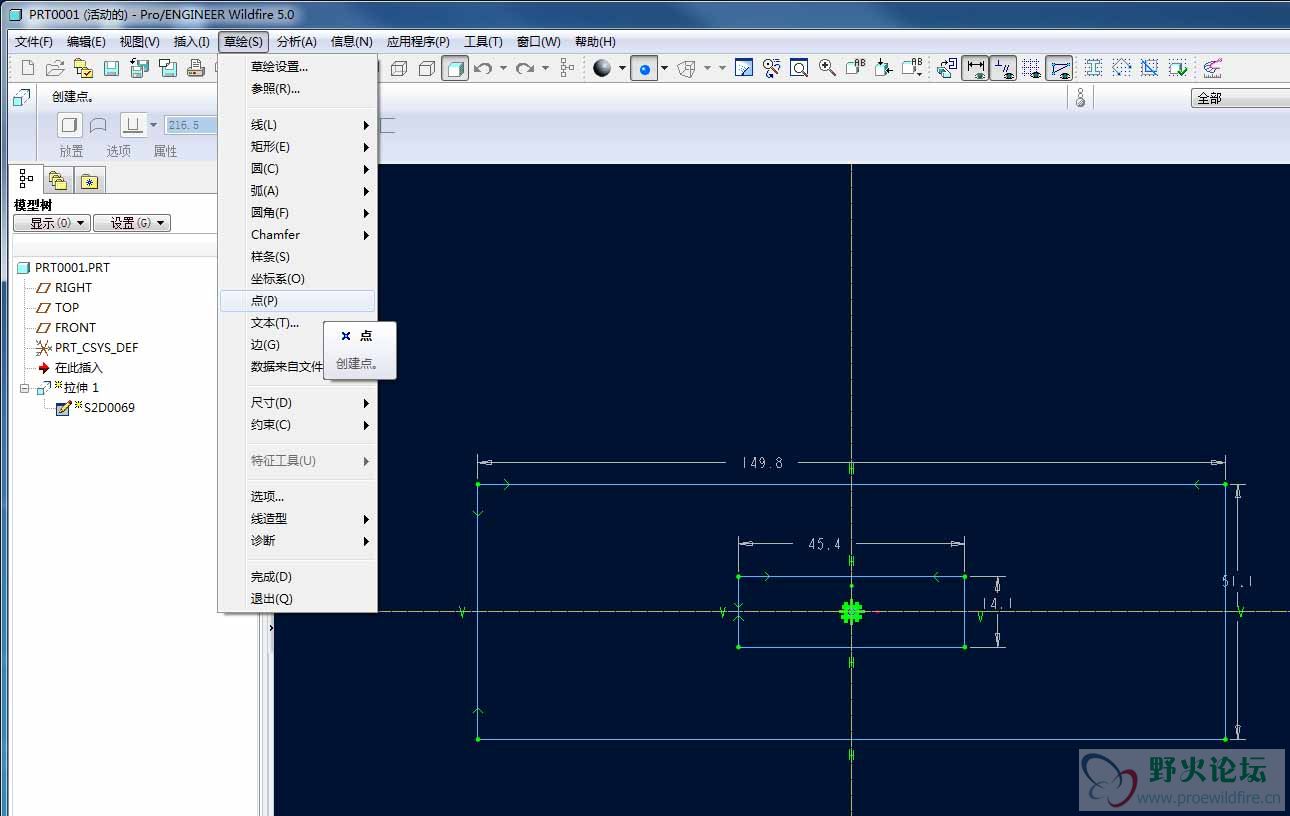Select the solid extrude option icon
The width and height of the screenshot is (1290, 816).
pos(69,125)
